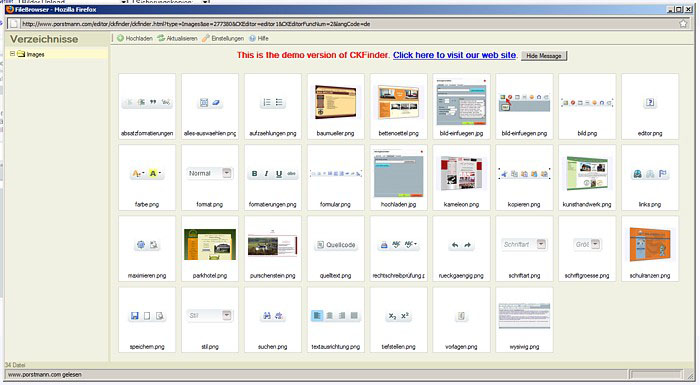Viewport: 700px width, 385px height.
Task: Click the Verzeichnisse panel heading
Action: [44, 39]
